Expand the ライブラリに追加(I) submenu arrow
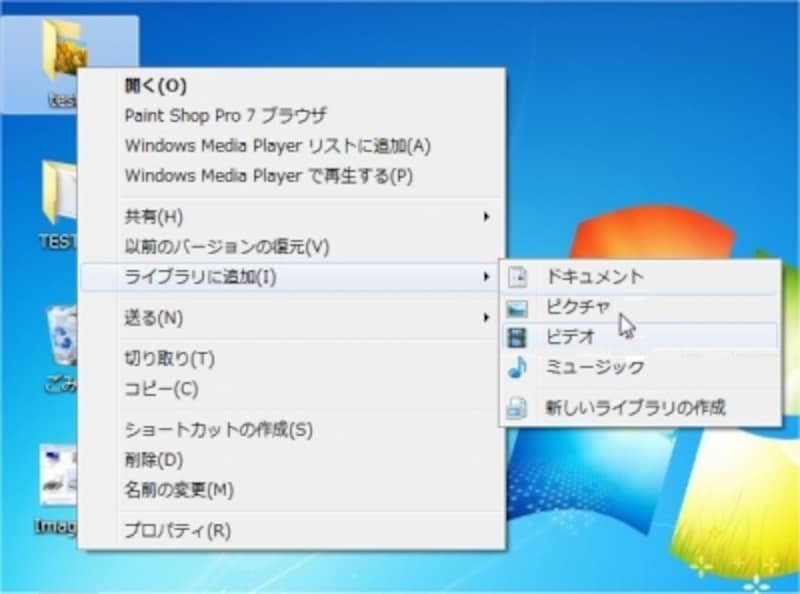Viewport: 800px width, 594px height. click(x=486, y=277)
